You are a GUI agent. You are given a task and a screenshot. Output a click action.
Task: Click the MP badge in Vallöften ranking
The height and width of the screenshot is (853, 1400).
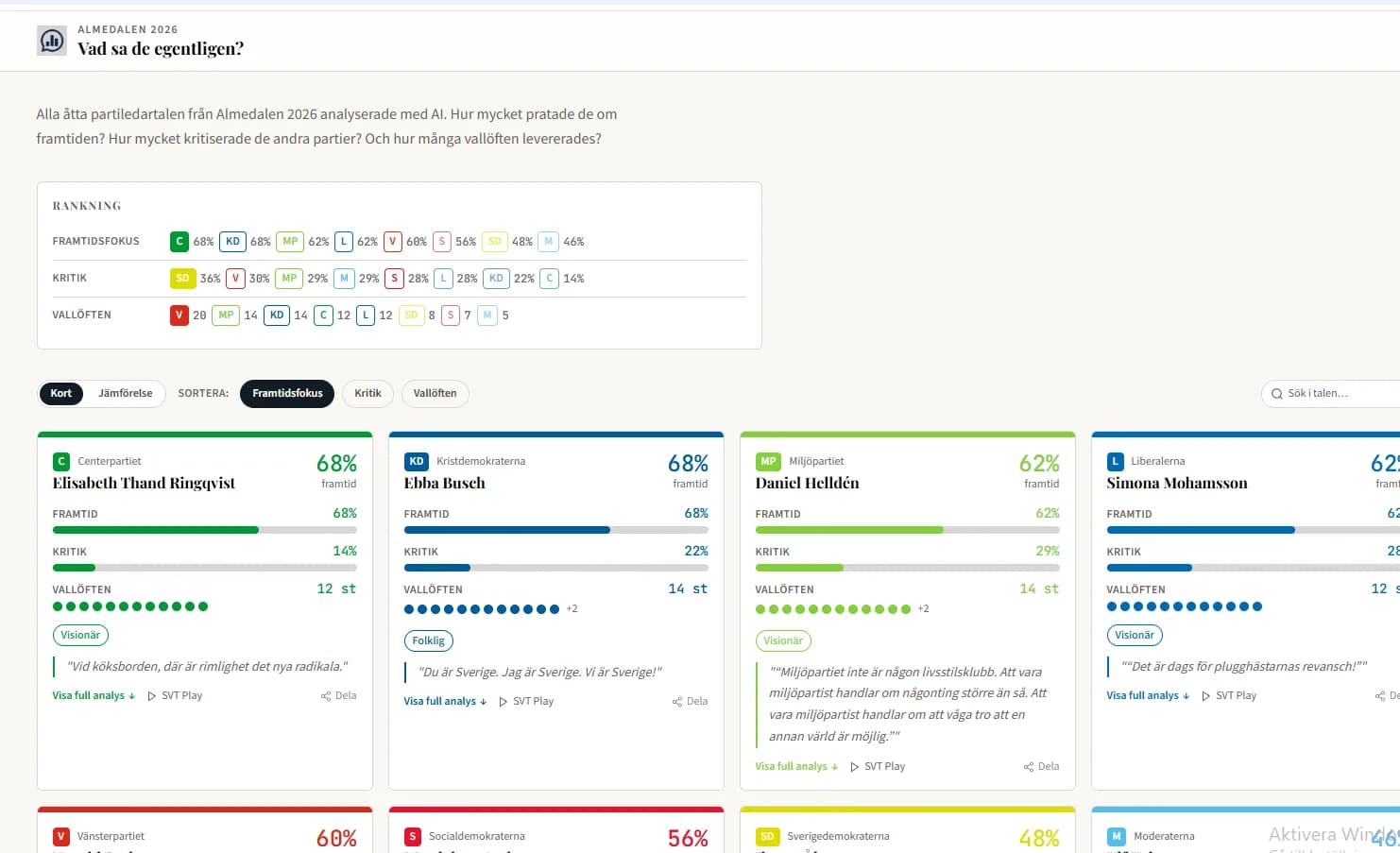click(226, 316)
